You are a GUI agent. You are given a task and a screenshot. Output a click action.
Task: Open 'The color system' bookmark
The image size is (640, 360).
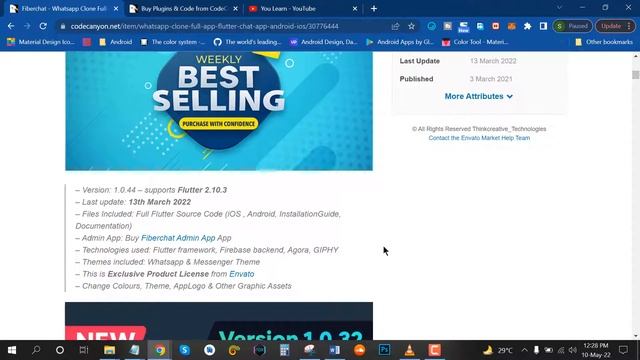pyautogui.click(x=173, y=42)
